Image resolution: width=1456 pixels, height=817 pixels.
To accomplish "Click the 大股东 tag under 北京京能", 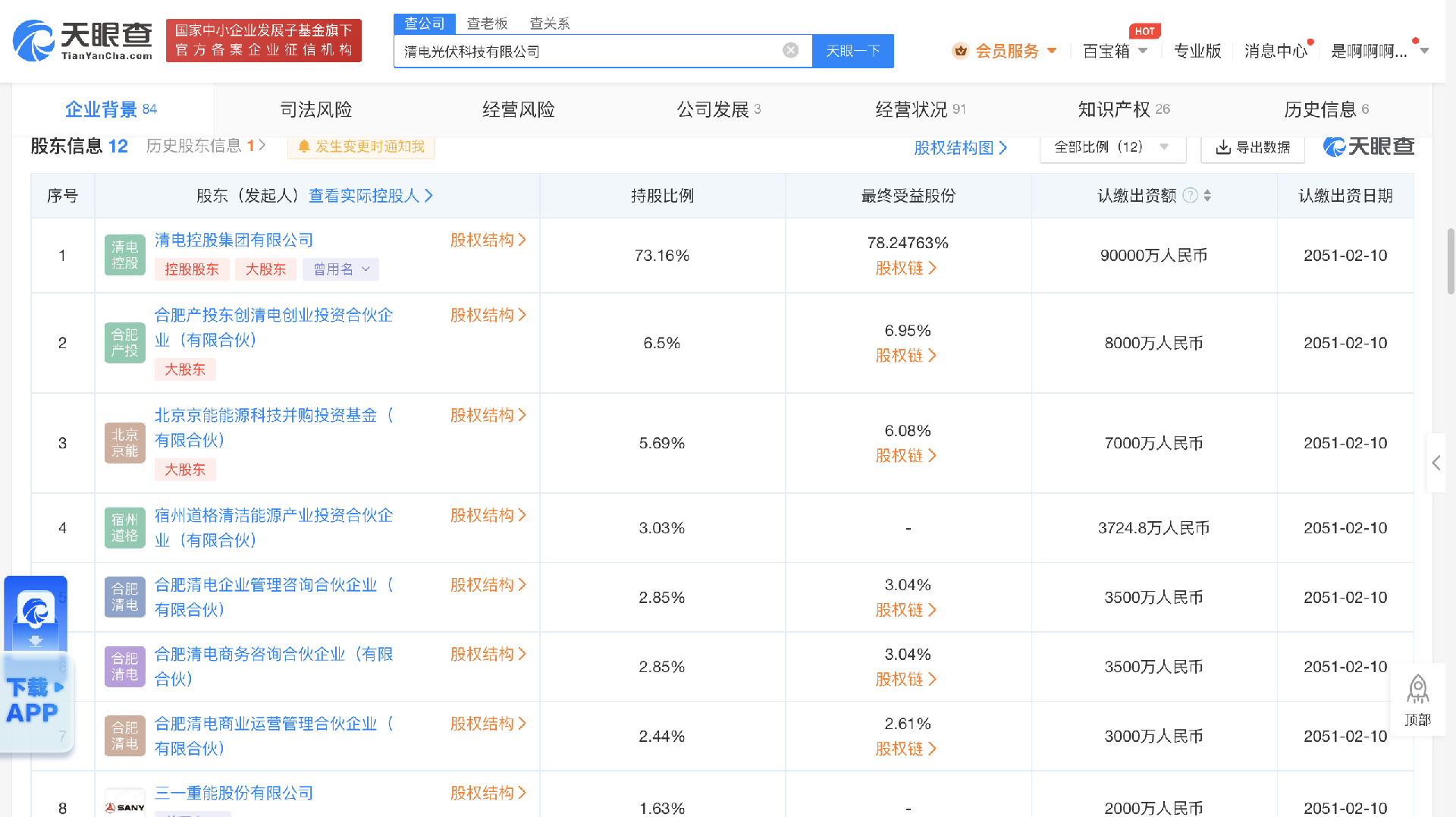I will [185, 470].
